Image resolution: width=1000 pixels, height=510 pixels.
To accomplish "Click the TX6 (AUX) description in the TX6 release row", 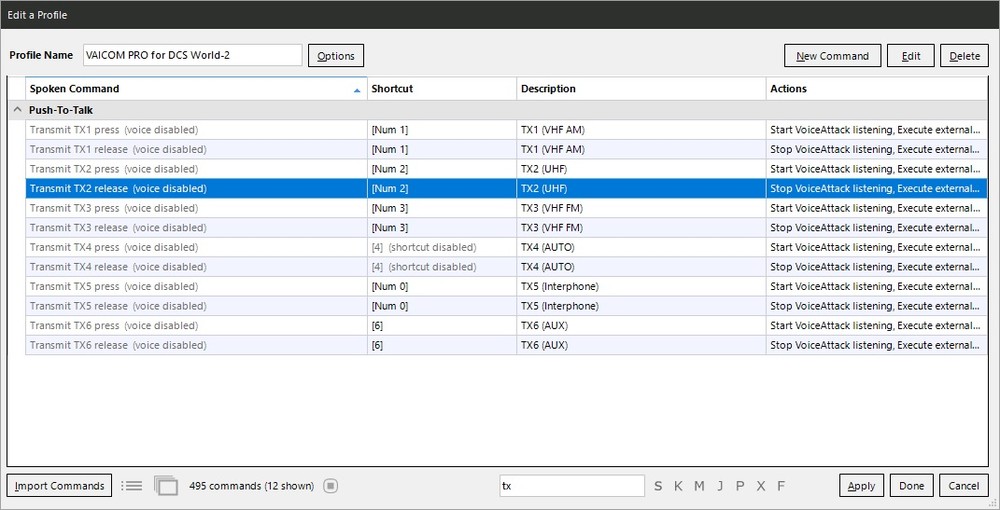I will (x=544, y=345).
